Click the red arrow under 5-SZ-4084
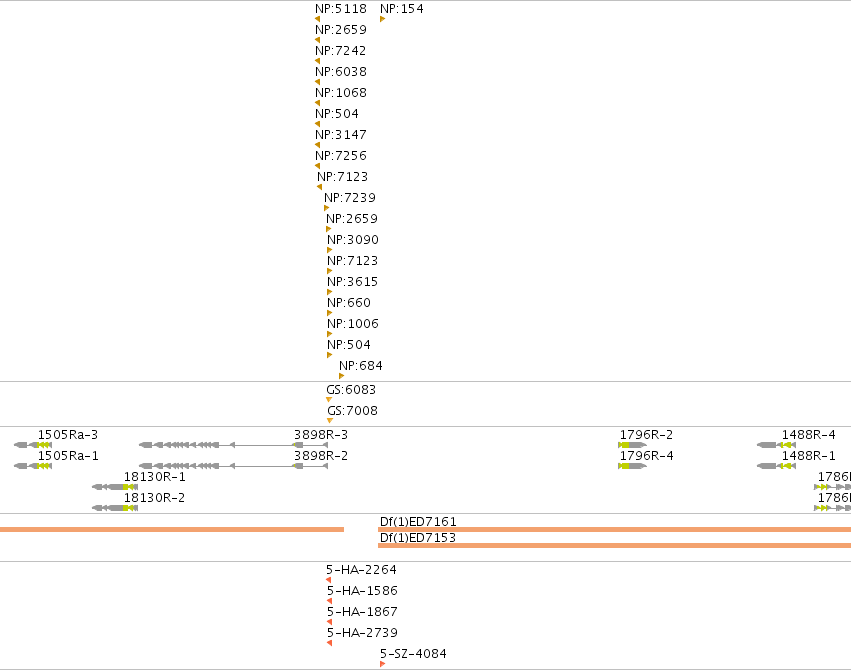851x670 pixels. pos(383,664)
